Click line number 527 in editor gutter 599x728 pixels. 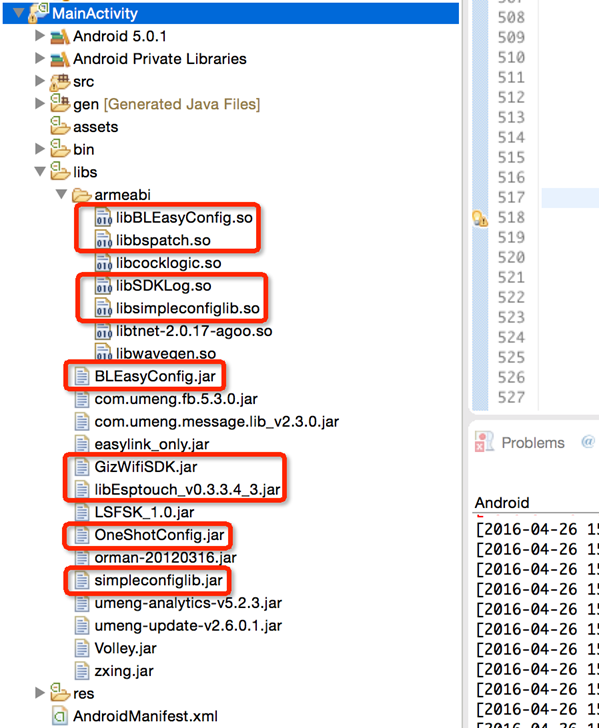(511, 397)
